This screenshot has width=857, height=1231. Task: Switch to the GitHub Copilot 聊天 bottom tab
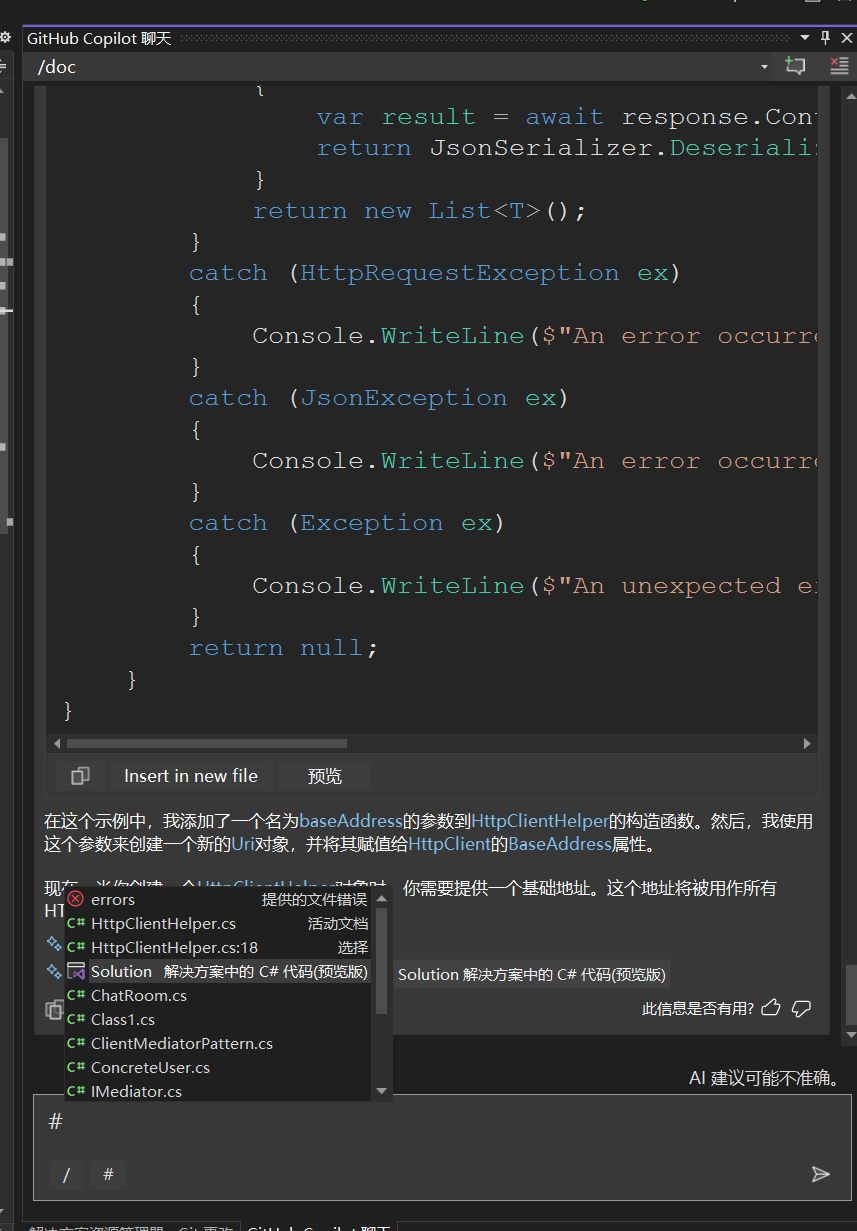click(319, 1226)
